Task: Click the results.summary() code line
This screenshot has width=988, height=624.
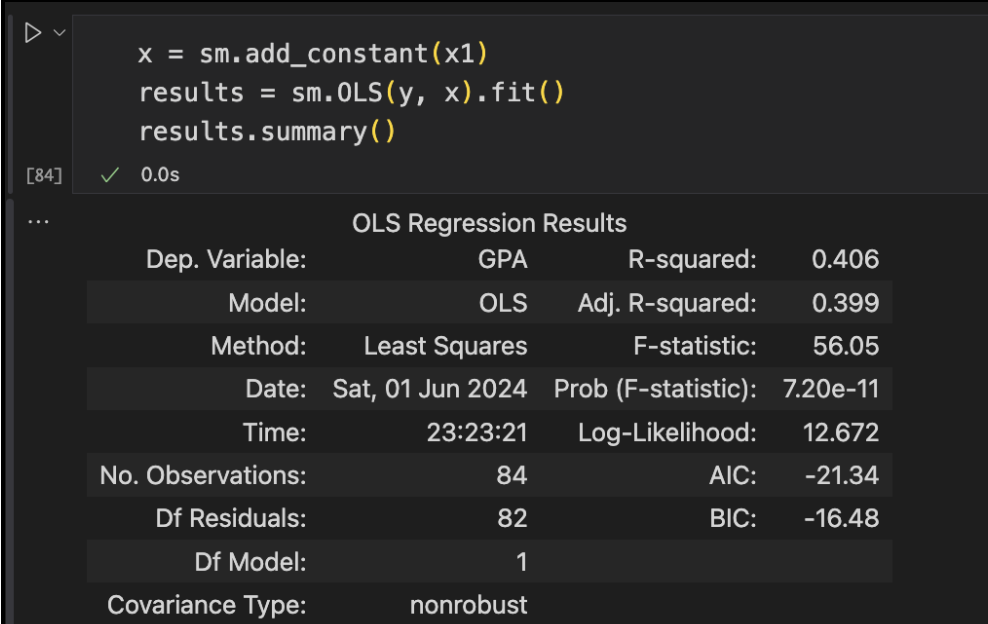Action: (267, 132)
